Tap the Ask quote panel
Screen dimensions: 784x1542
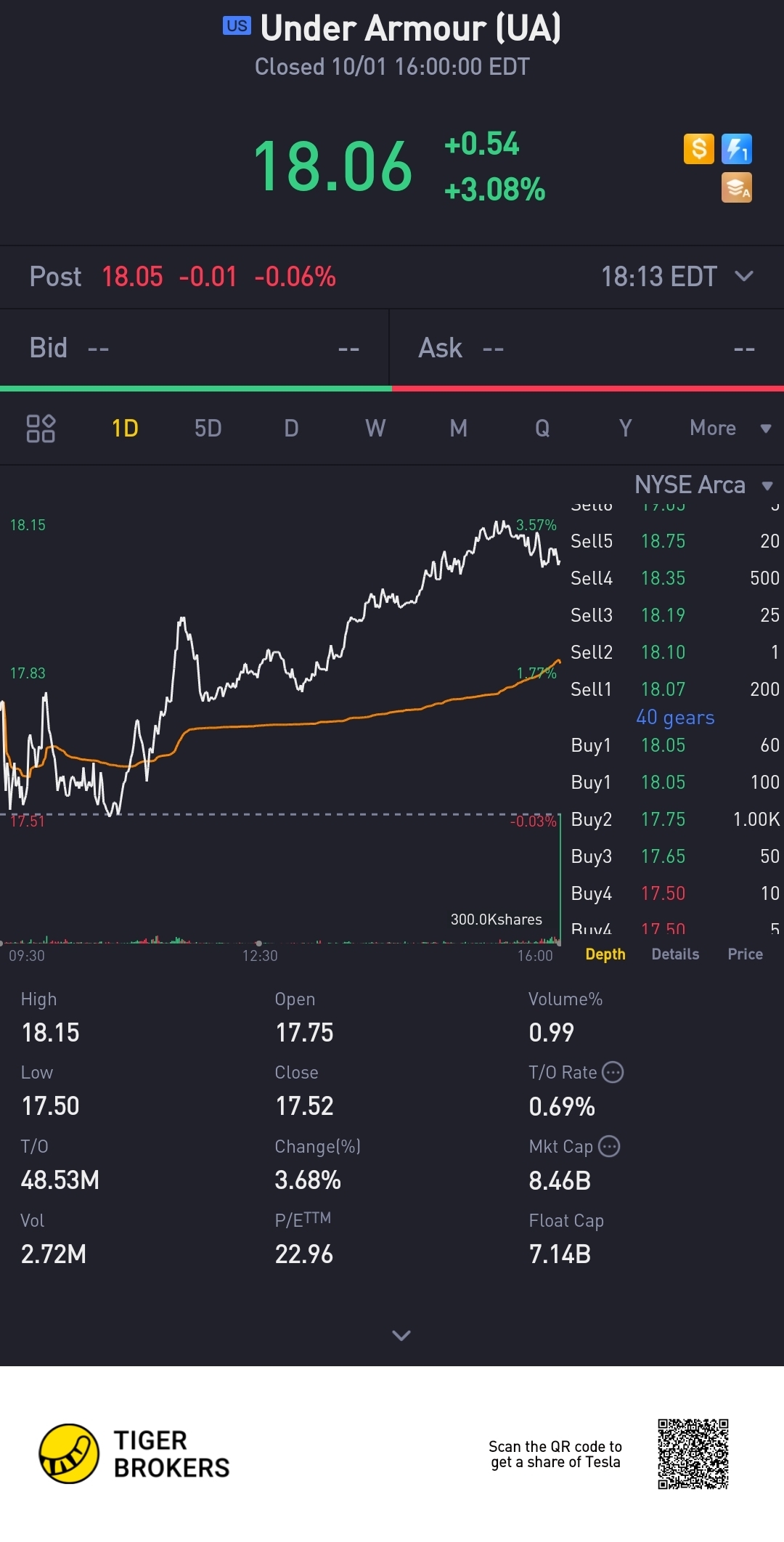587,348
